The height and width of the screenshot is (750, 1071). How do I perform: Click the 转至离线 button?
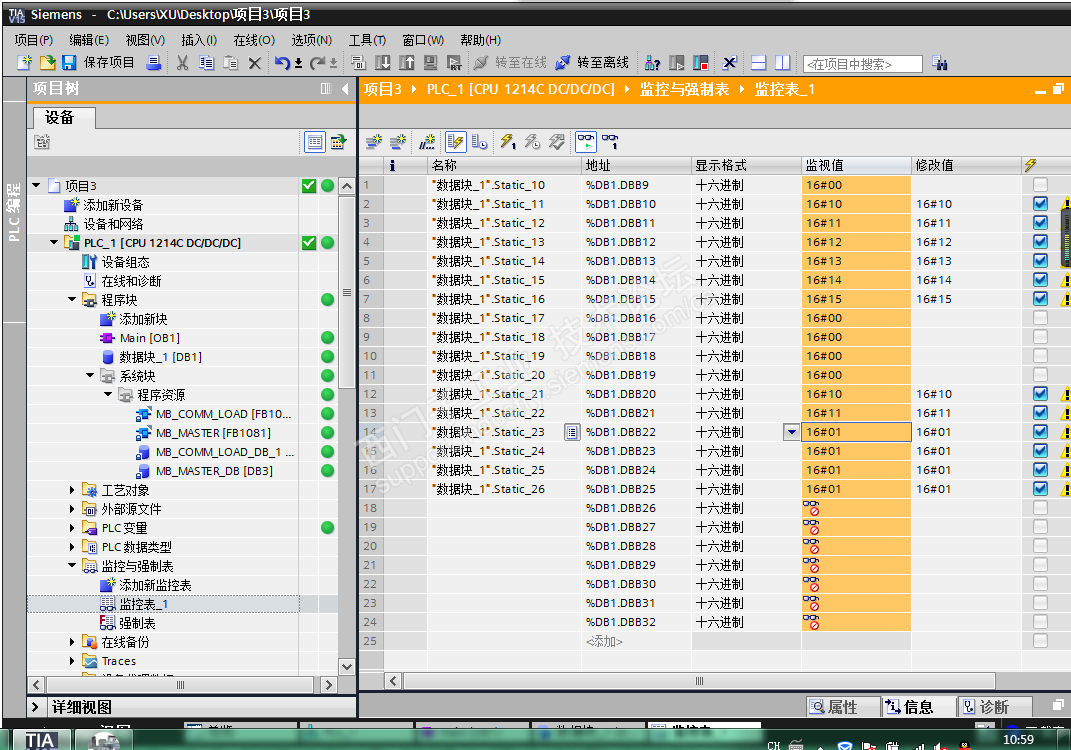tap(592, 63)
